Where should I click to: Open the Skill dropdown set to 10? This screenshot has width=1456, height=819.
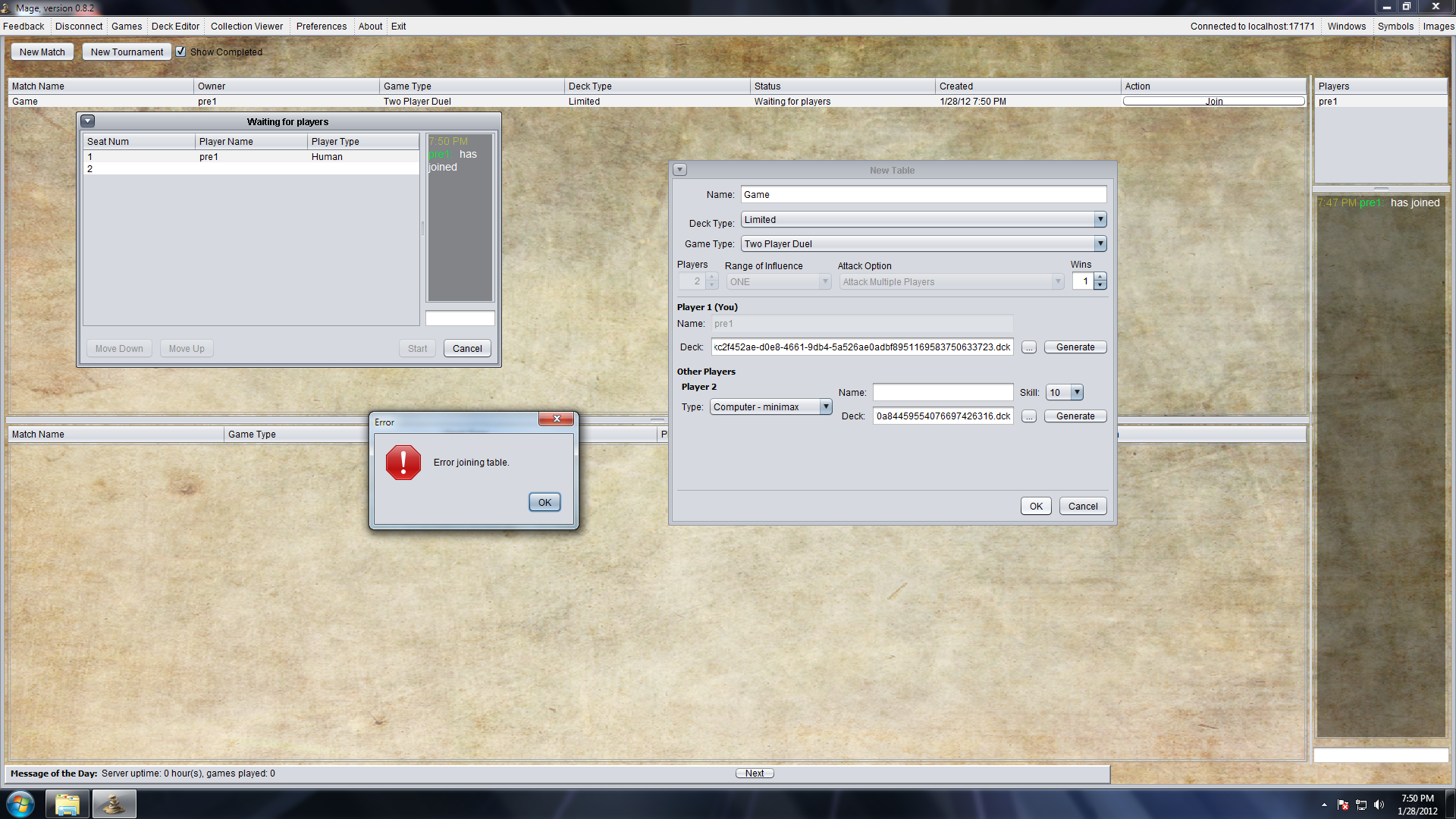coord(1065,393)
